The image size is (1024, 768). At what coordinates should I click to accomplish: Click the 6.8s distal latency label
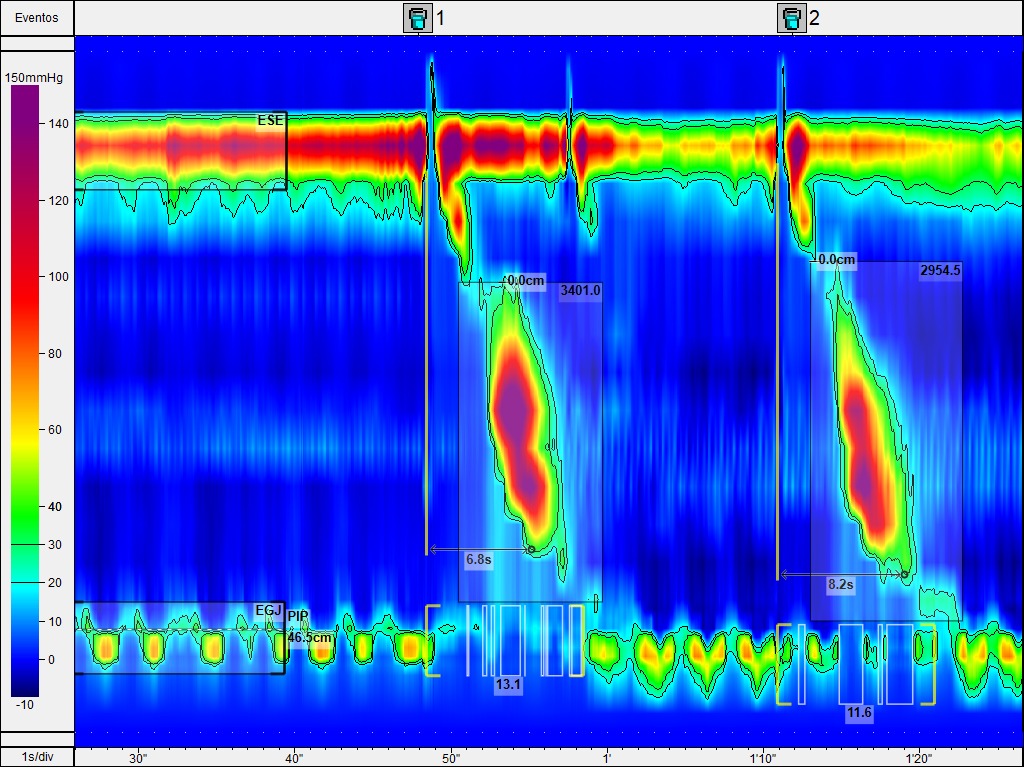tap(478, 560)
